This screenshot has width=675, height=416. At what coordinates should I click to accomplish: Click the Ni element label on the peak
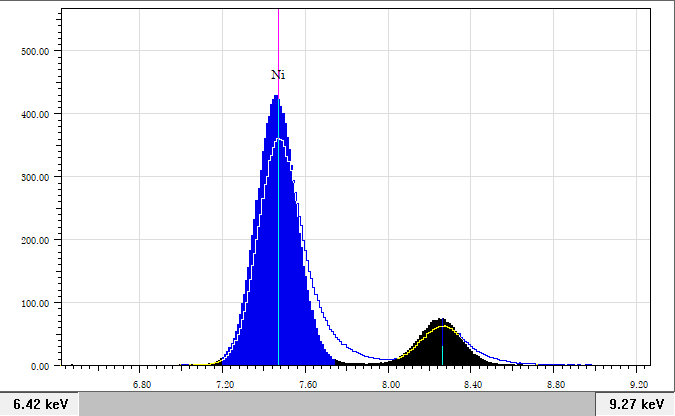click(x=278, y=75)
